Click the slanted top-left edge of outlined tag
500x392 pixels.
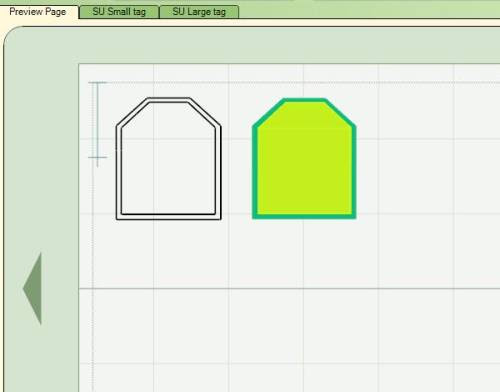tap(132, 112)
